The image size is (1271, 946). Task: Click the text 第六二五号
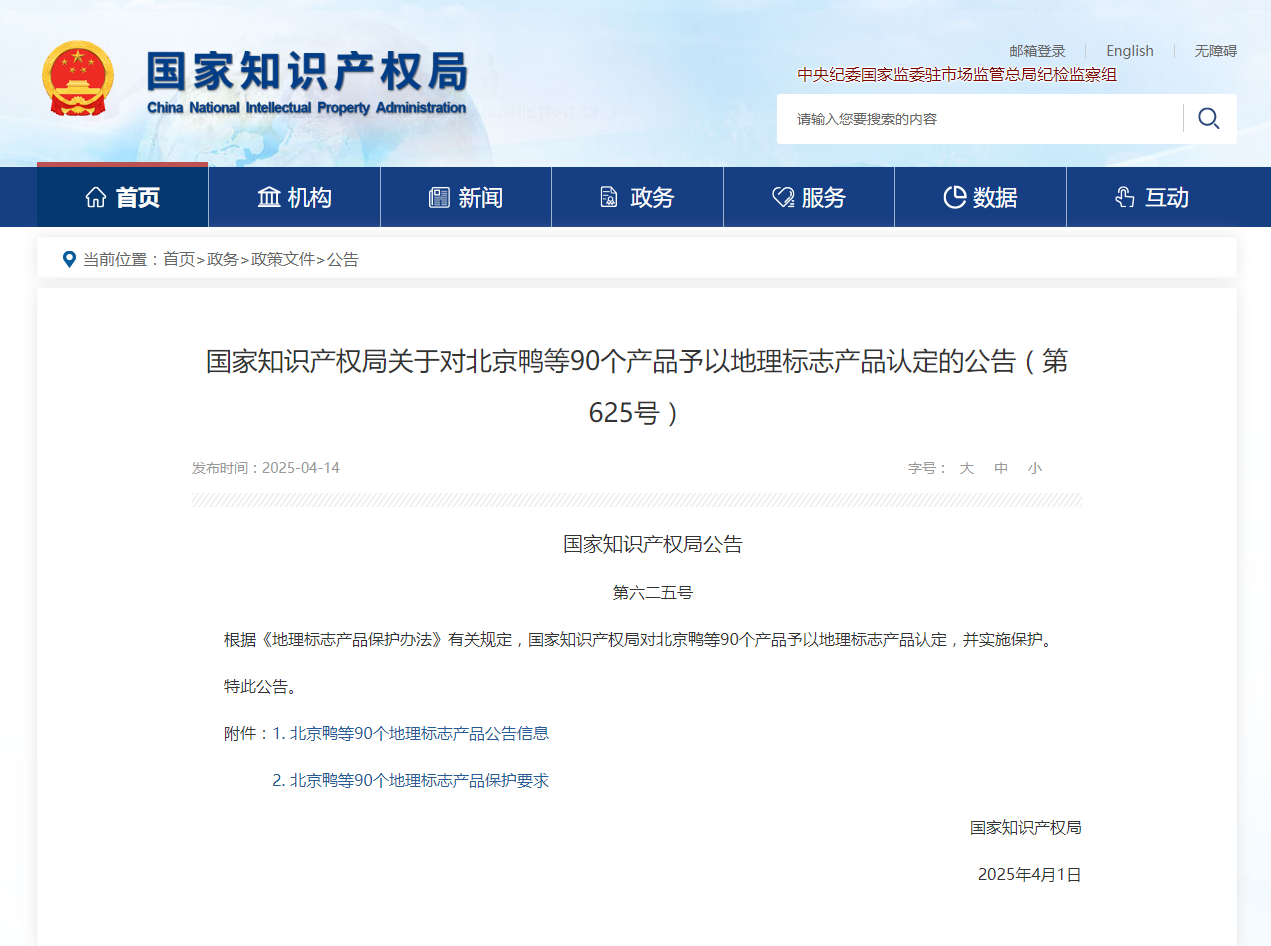click(653, 592)
